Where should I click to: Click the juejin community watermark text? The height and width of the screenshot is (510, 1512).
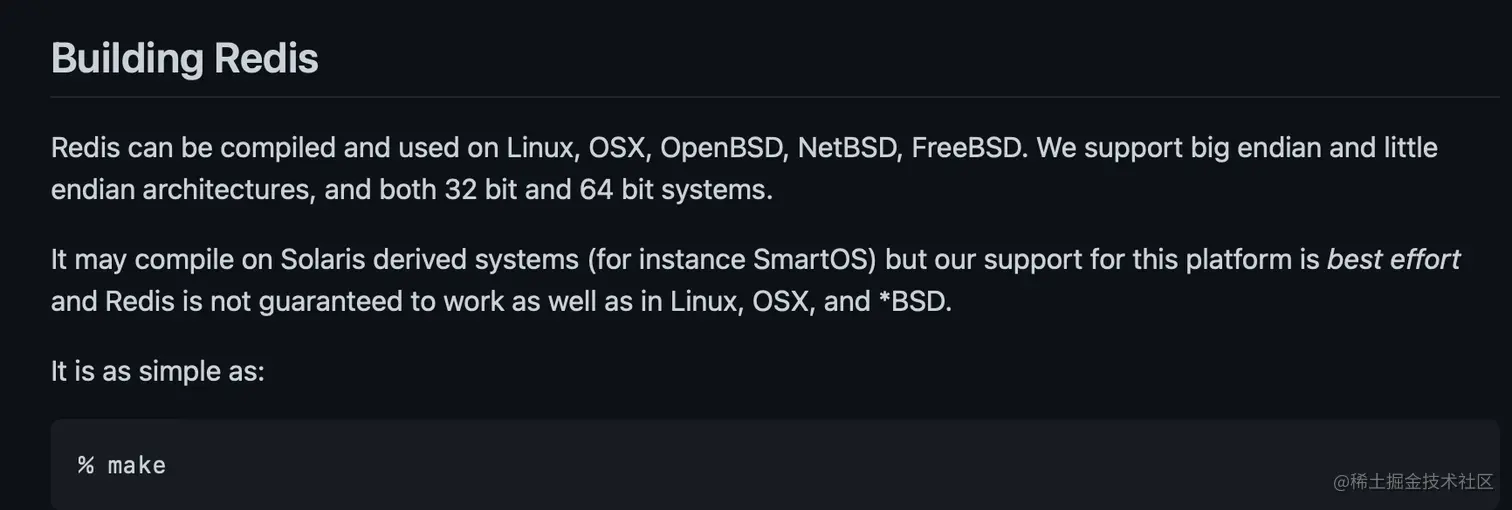click(x=1411, y=481)
